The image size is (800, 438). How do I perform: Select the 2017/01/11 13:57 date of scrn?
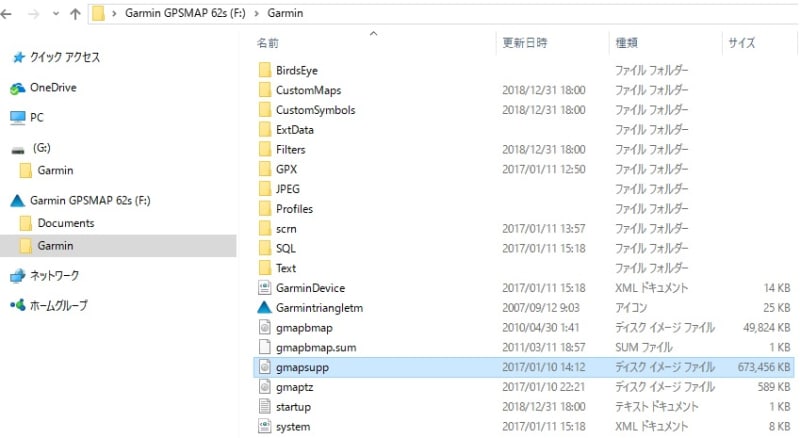point(543,229)
